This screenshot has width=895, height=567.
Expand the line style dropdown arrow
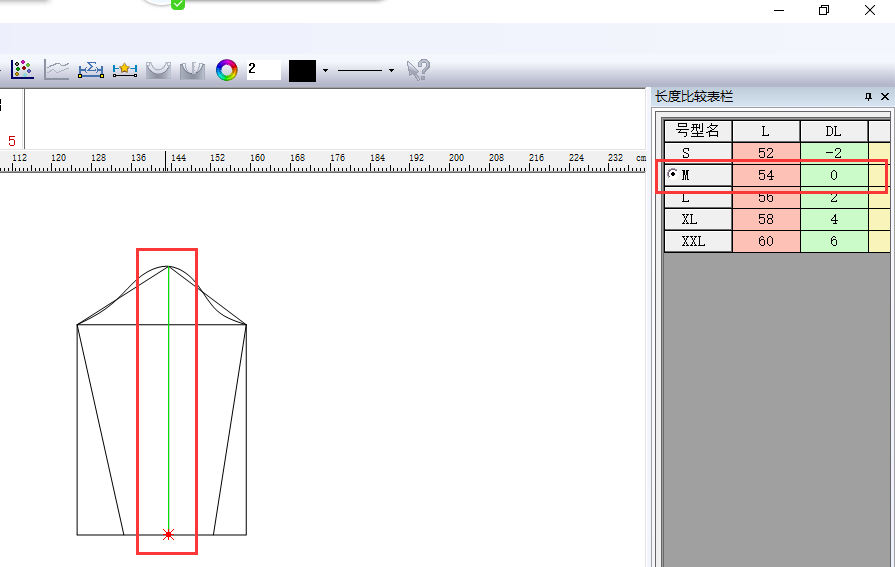(x=391, y=71)
